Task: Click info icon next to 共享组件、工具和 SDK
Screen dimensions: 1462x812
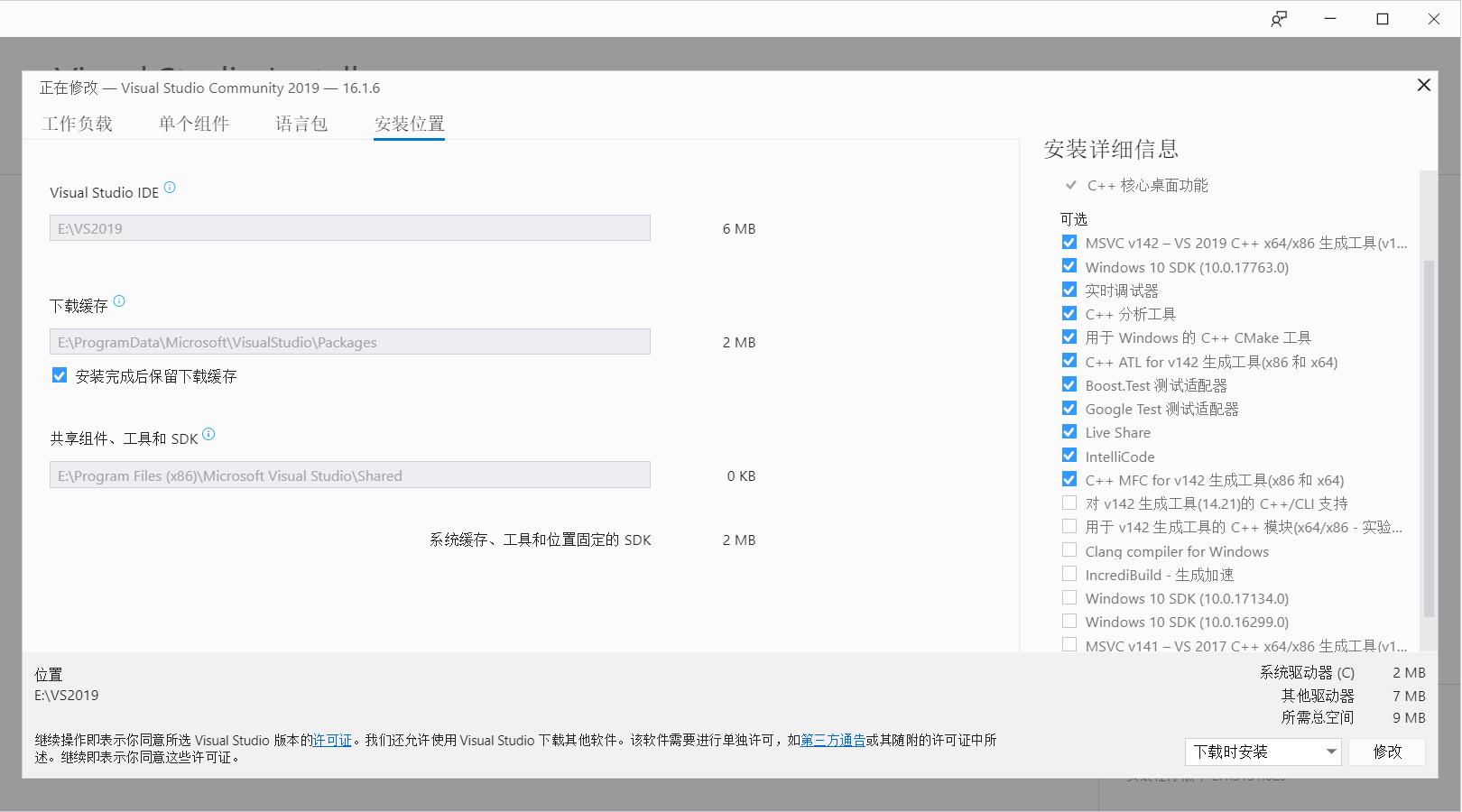Action: [208, 434]
